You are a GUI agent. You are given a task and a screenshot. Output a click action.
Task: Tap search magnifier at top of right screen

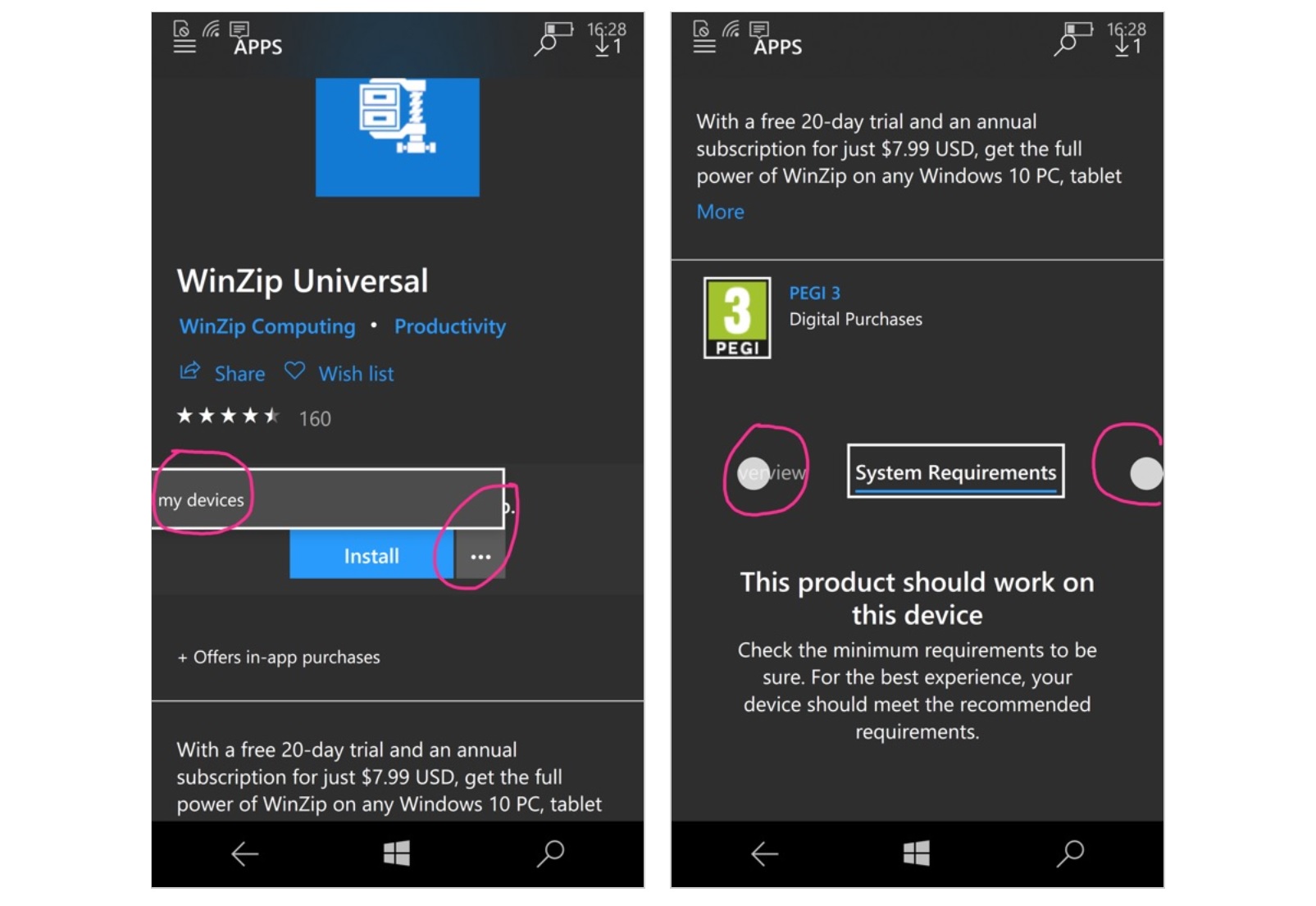1065,45
